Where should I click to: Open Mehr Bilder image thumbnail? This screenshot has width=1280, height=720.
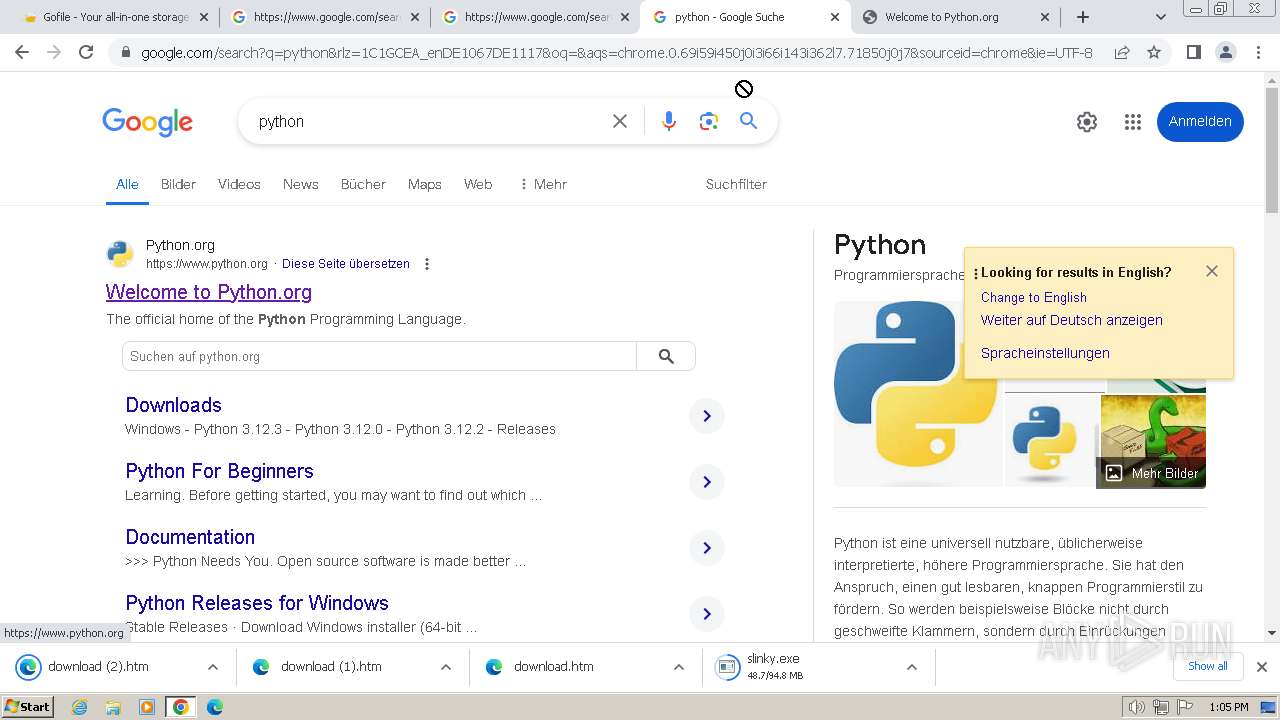1153,441
